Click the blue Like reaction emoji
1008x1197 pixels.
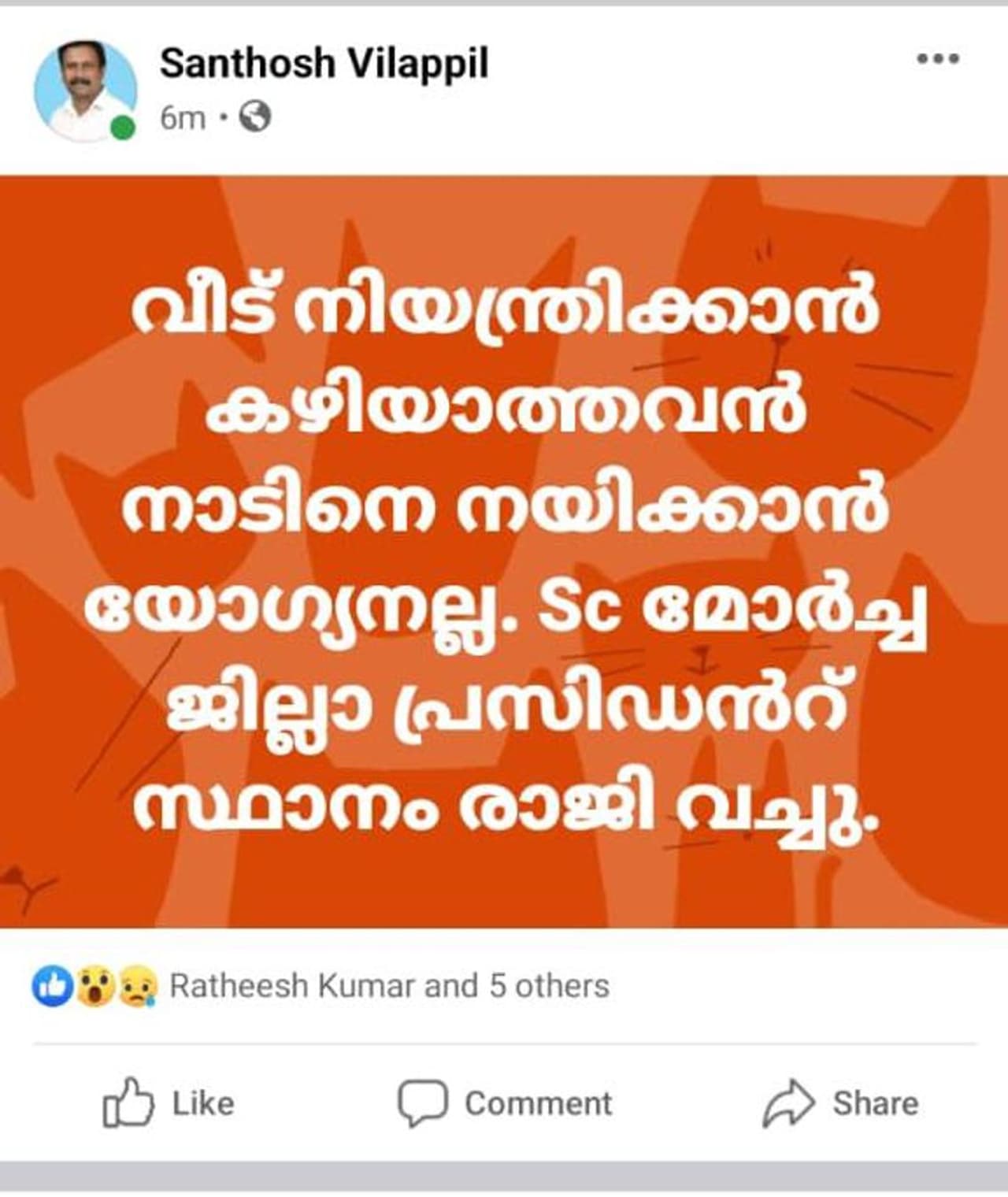point(52,986)
